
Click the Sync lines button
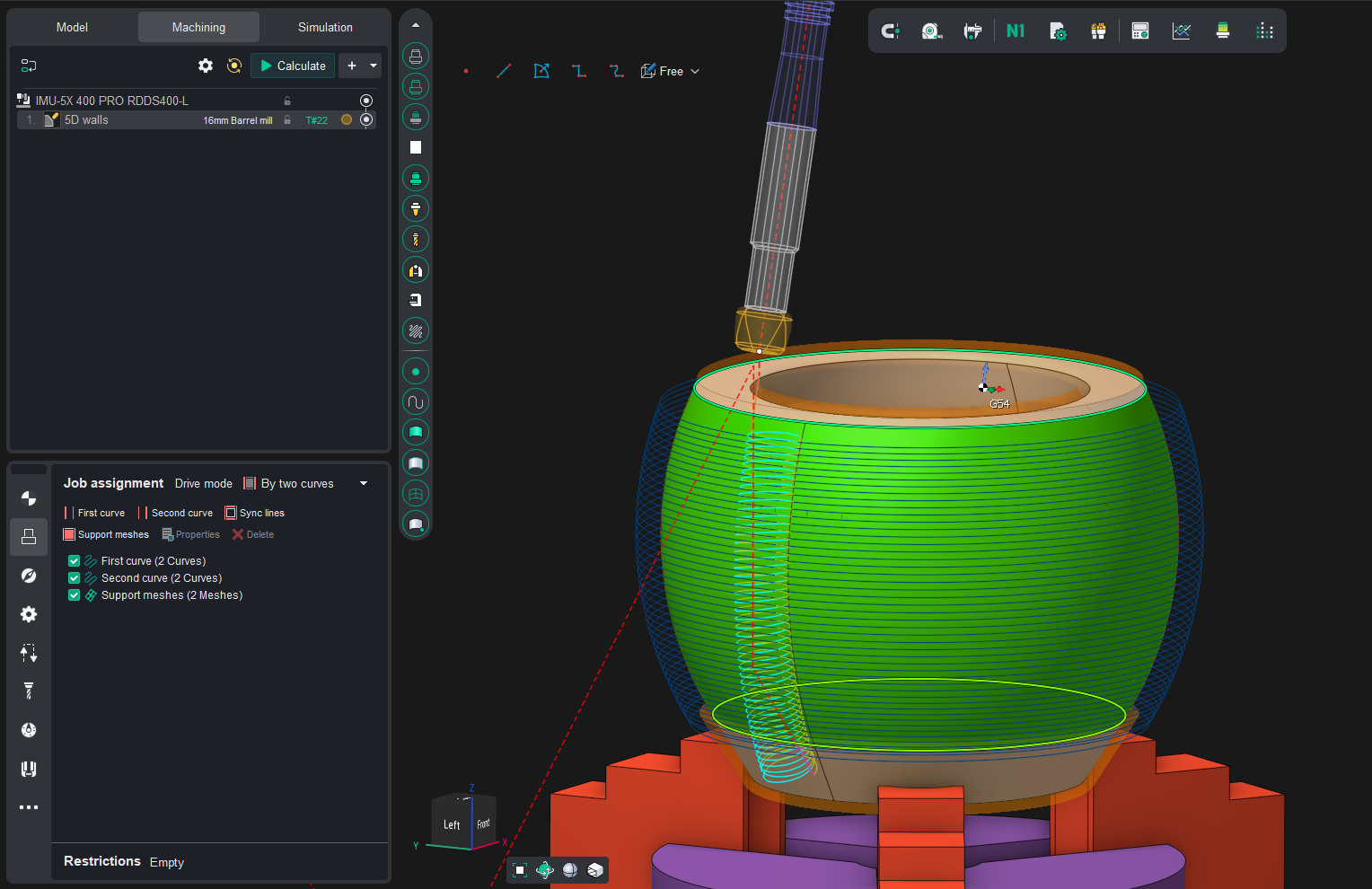(x=255, y=513)
